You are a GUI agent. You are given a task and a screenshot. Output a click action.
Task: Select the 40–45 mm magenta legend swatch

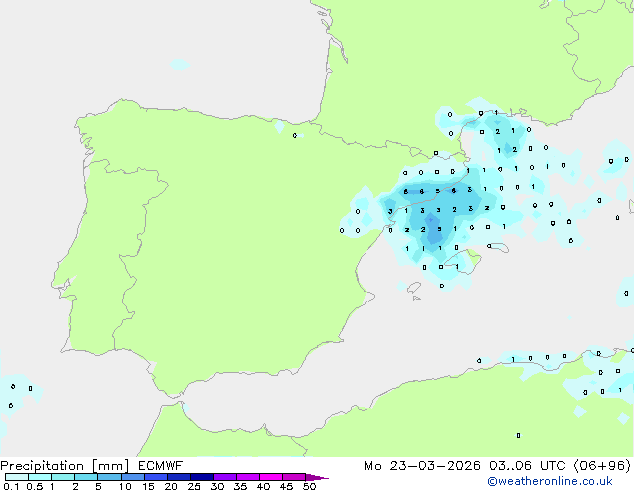point(271,477)
